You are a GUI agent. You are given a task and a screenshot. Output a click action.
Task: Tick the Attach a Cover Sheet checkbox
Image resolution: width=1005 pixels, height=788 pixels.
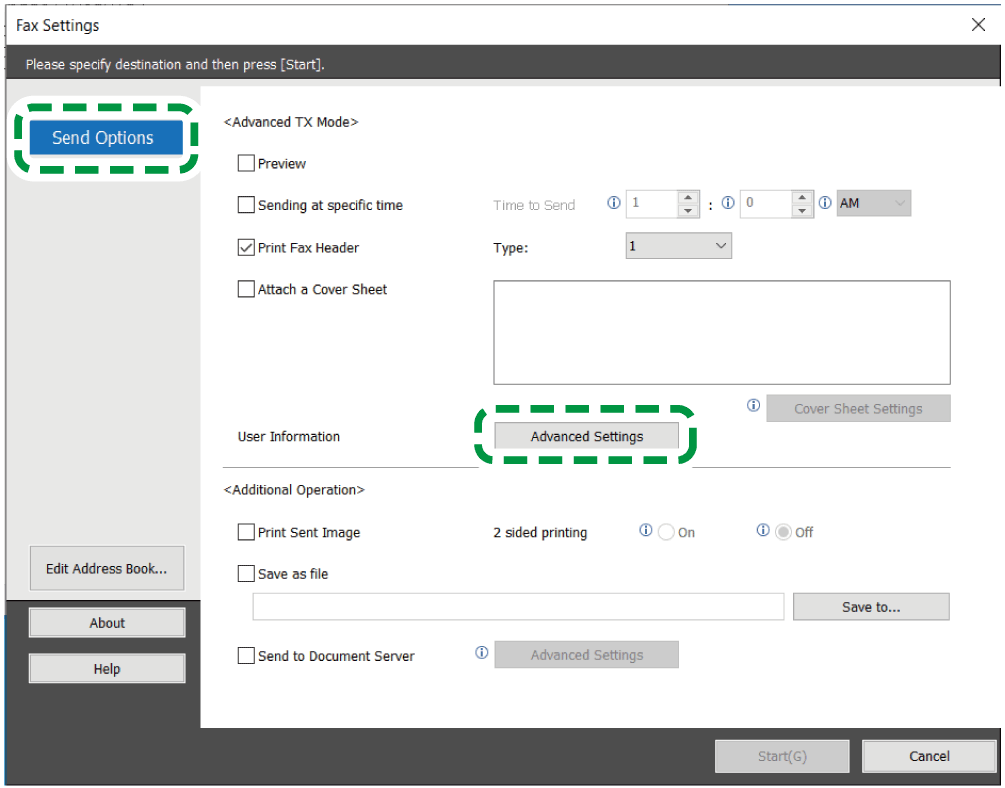coord(246,289)
